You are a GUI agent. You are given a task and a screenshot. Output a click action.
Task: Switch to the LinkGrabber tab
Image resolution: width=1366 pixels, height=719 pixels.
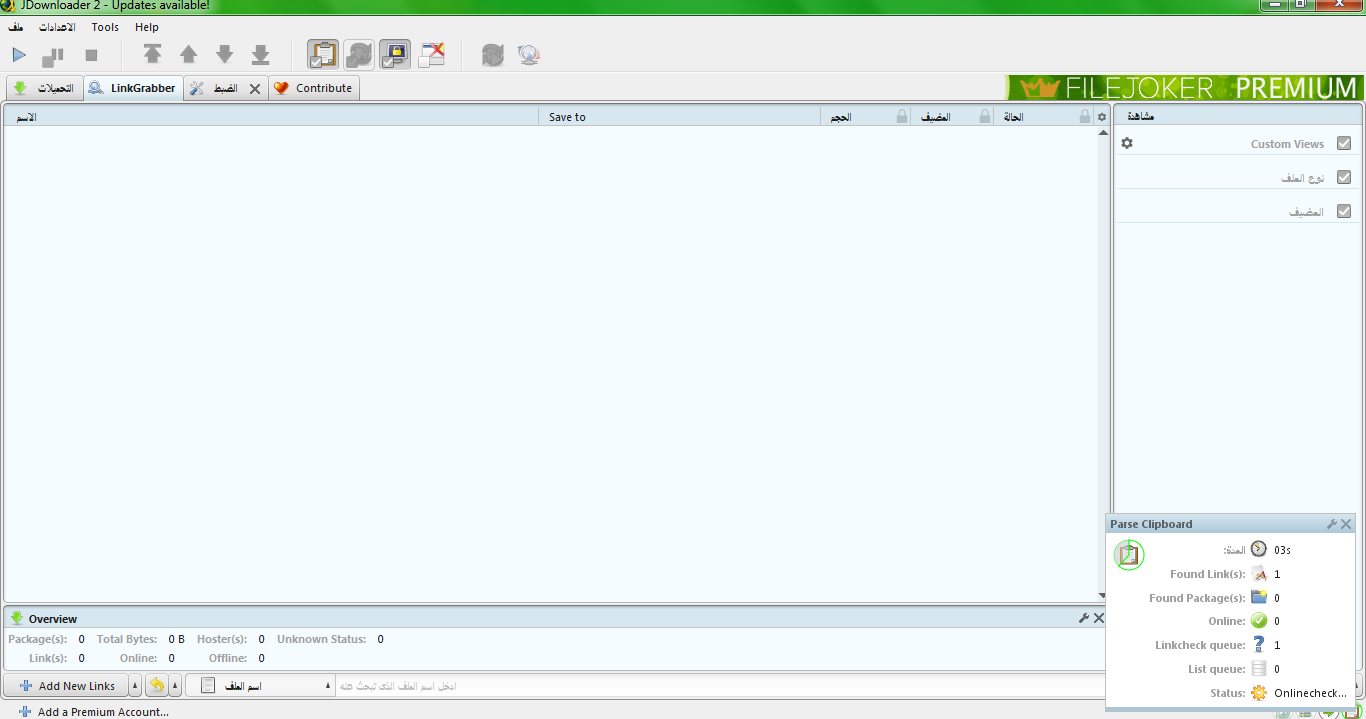click(133, 88)
